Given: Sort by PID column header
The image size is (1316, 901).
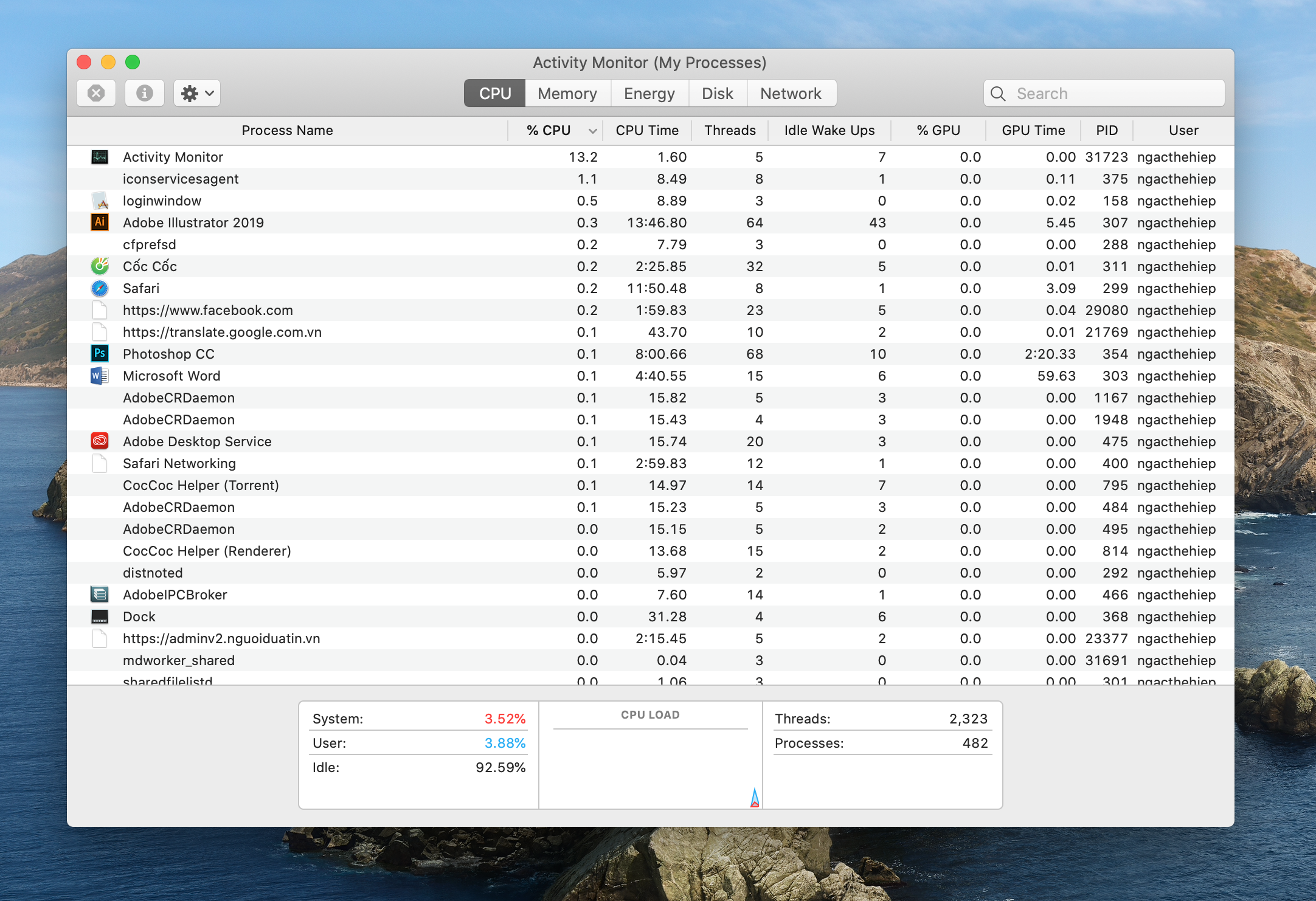Looking at the screenshot, I should (1107, 131).
